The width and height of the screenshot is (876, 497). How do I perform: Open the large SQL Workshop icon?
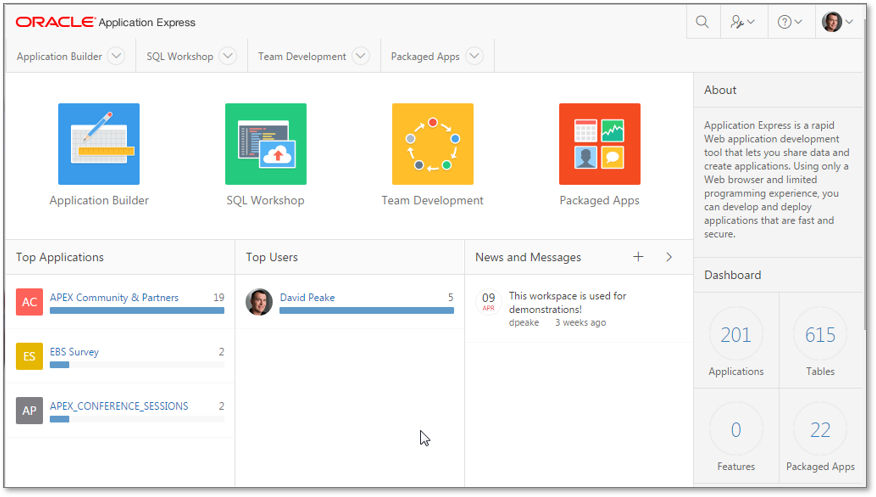pos(266,144)
